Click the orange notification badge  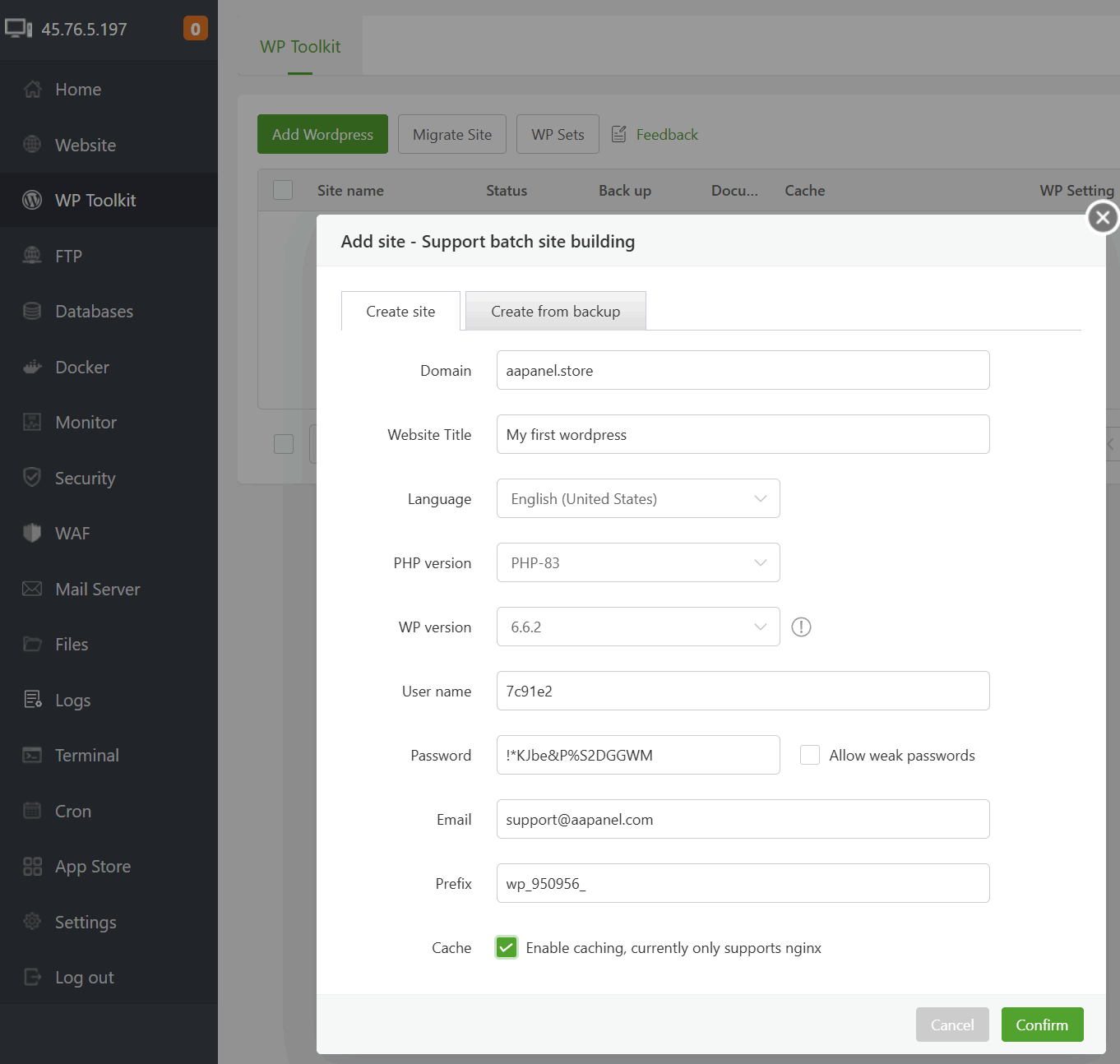(x=195, y=29)
